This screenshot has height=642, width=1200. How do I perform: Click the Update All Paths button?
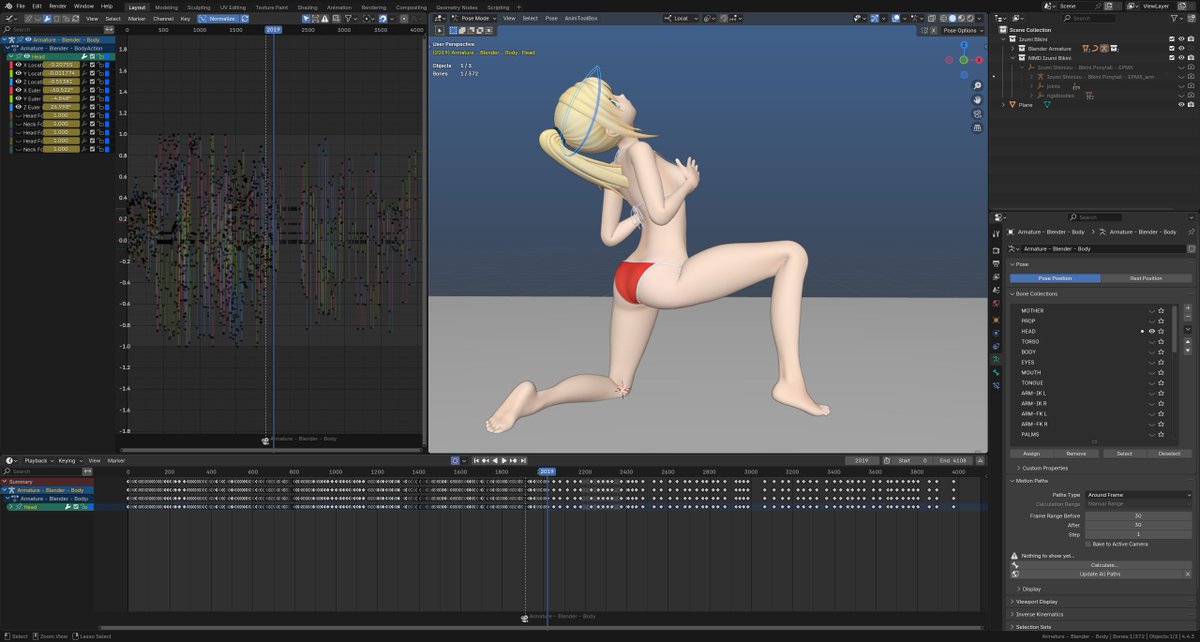coord(1099,574)
